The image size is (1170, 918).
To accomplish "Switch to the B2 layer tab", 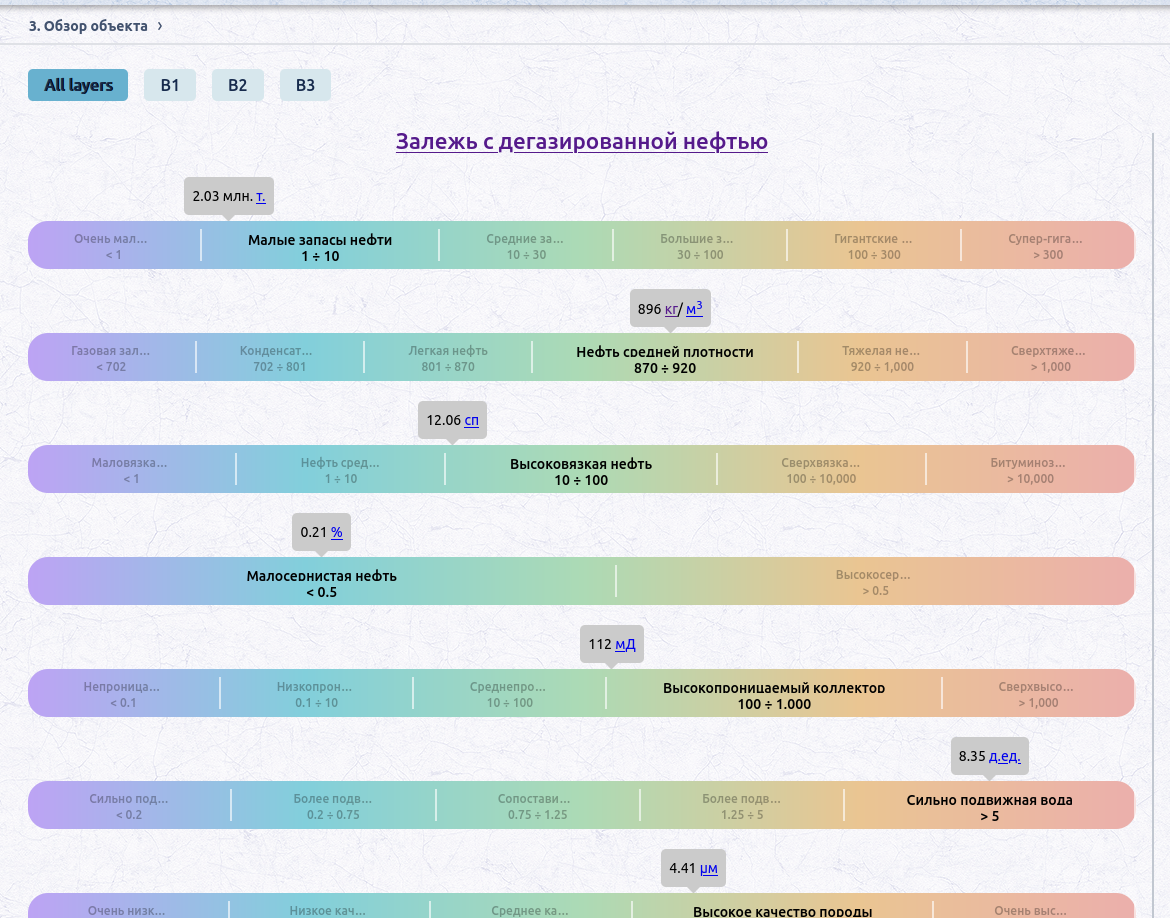I will click(237, 85).
